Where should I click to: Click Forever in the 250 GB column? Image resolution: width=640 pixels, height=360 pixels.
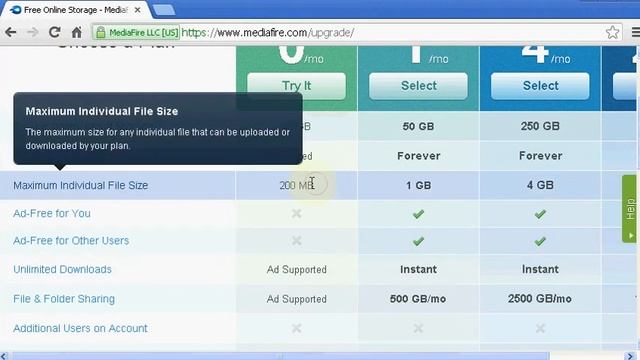[540, 156]
